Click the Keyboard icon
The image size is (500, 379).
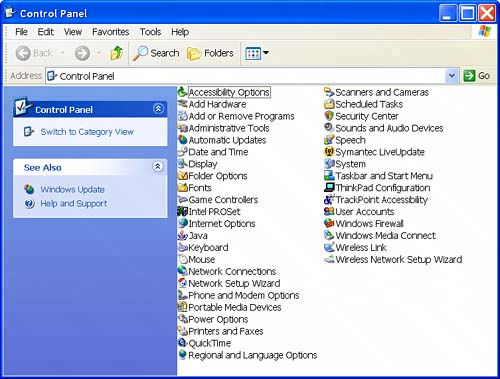pos(183,247)
